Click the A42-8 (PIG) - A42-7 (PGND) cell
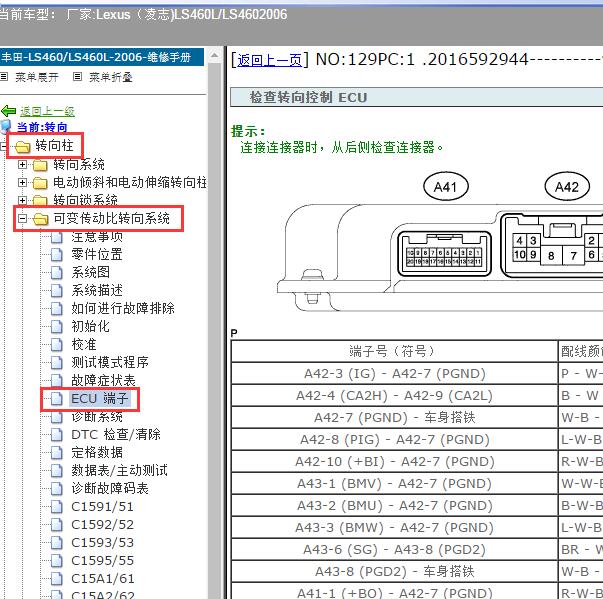 [x=395, y=439]
